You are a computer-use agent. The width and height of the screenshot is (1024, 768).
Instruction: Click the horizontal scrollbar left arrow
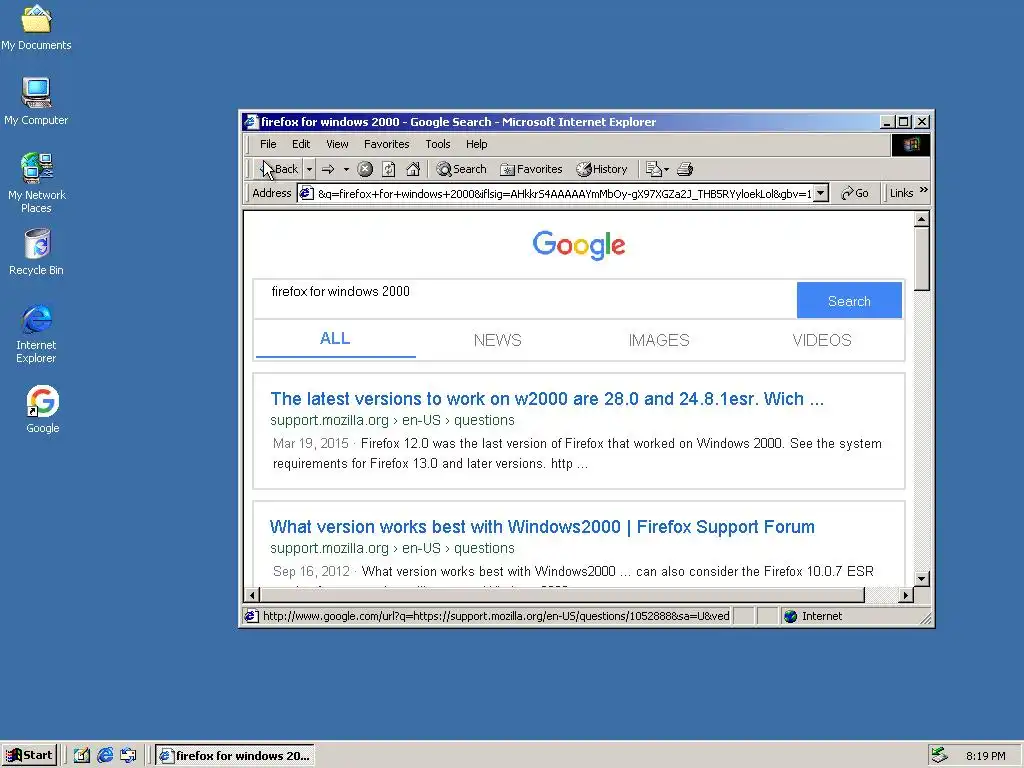tap(252, 595)
